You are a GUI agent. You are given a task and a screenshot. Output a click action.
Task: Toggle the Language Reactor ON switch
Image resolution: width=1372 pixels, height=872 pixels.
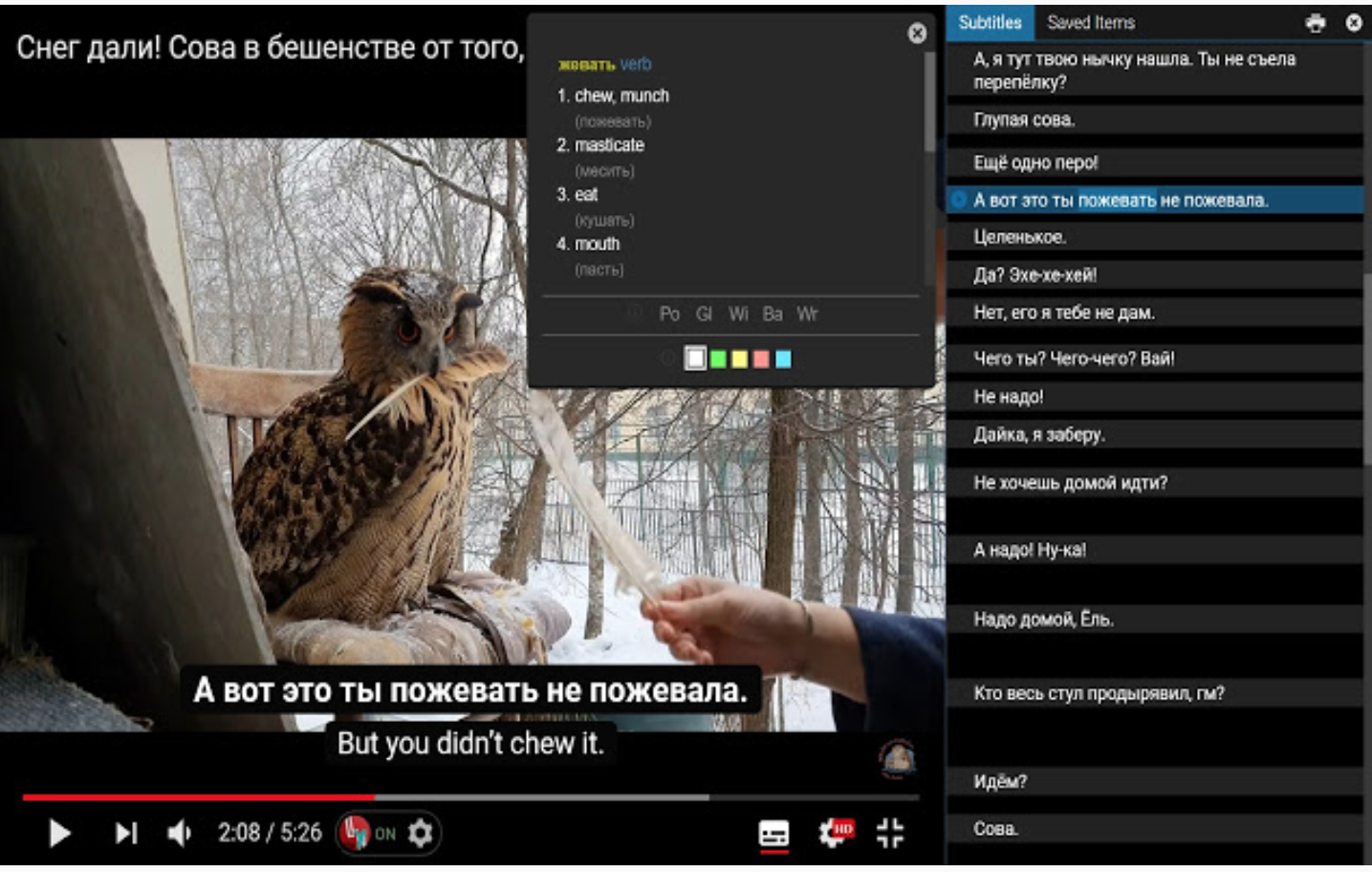point(368,834)
